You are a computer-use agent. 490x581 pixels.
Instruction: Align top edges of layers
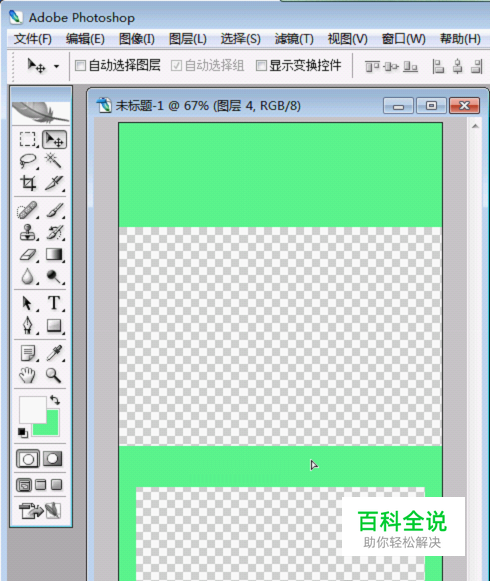tap(372, 67)
